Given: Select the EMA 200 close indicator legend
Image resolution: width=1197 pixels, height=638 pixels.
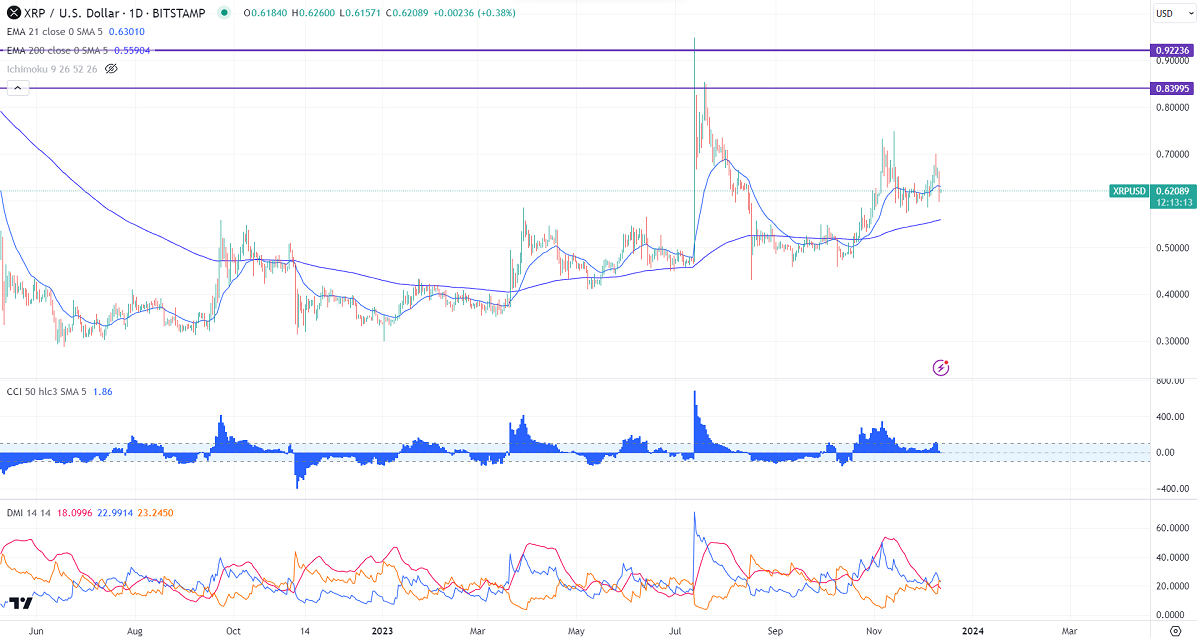Looking at the screenshot, I should coord(56,50).
